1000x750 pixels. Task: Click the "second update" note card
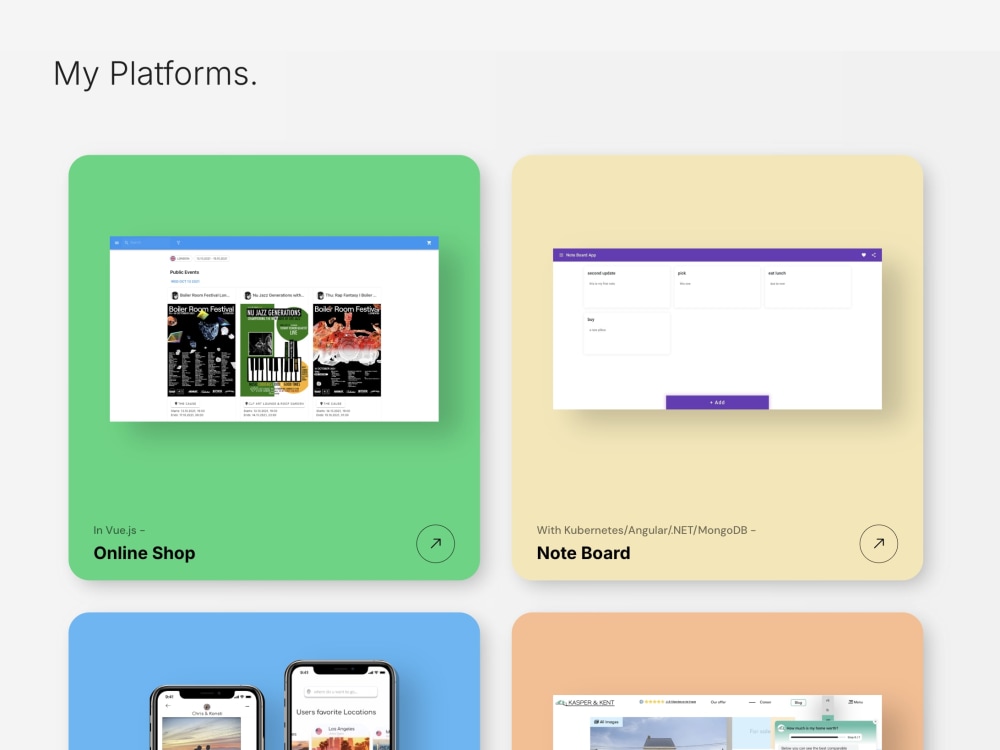626,287
